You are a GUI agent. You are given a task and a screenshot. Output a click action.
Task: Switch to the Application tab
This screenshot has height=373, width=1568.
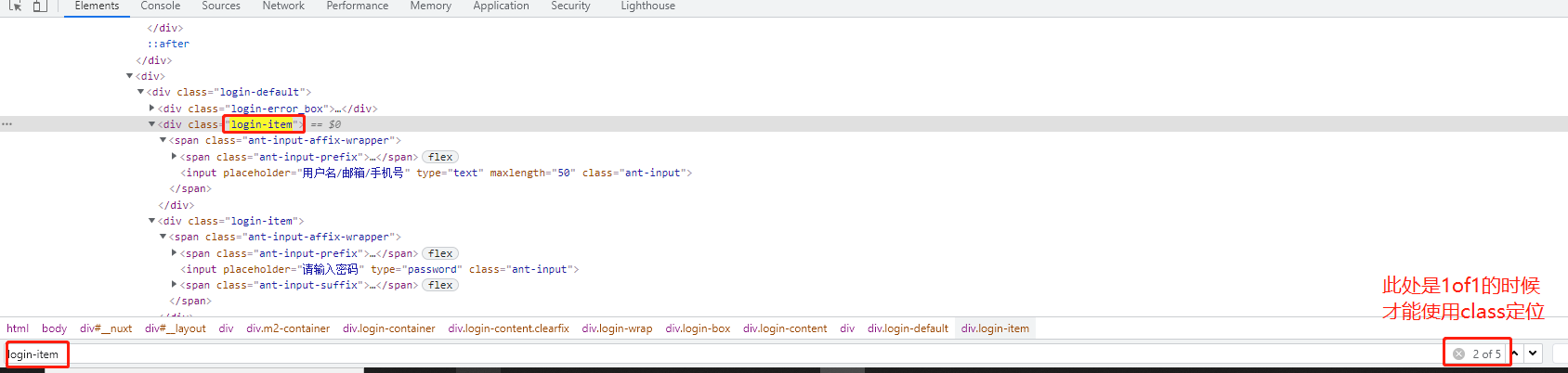point(501,6)
